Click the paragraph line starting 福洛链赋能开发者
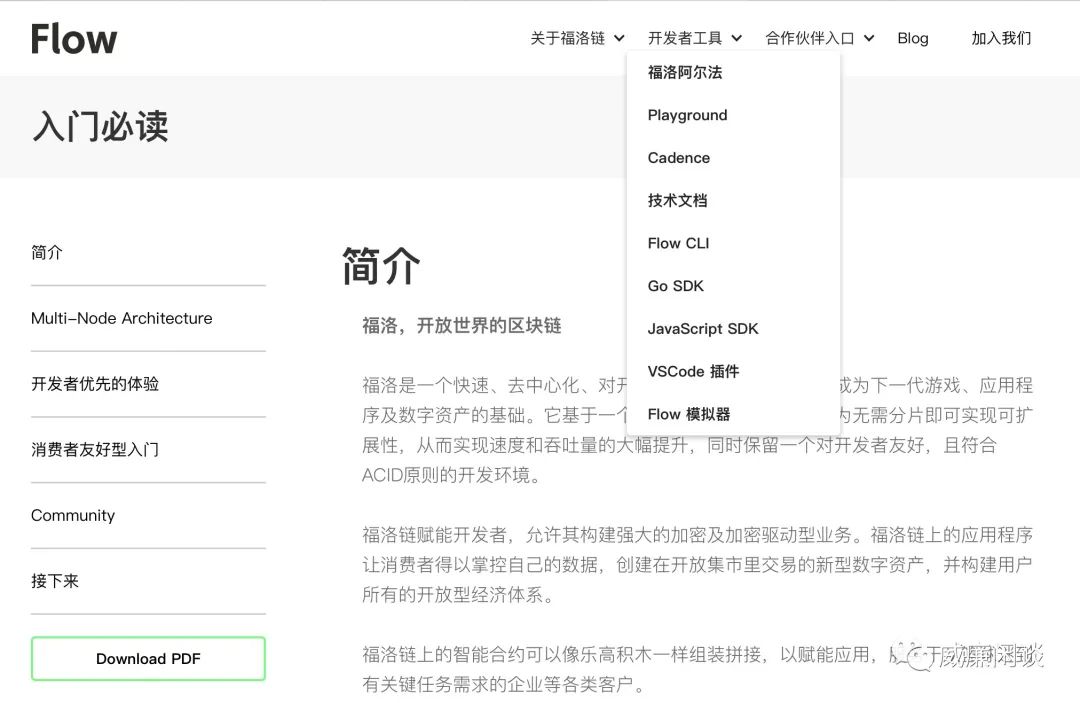Image resolution: width=1080 pixels, height=703 pixels. tap(698, 535)
